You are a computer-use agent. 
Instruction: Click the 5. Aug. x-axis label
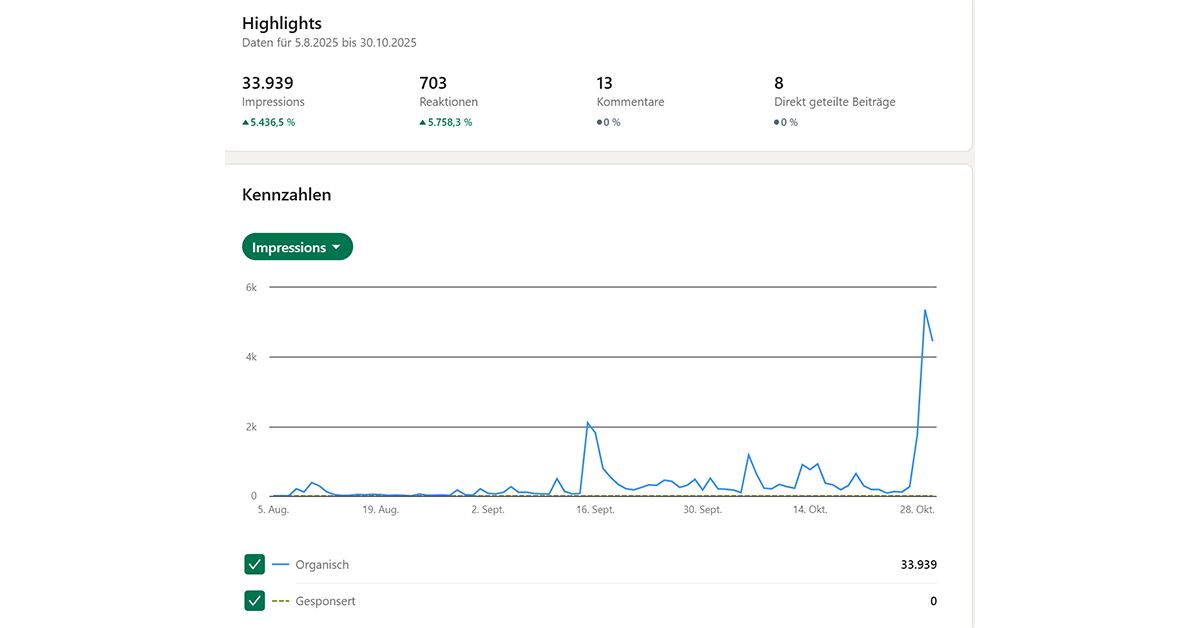[x=272, y=510]
